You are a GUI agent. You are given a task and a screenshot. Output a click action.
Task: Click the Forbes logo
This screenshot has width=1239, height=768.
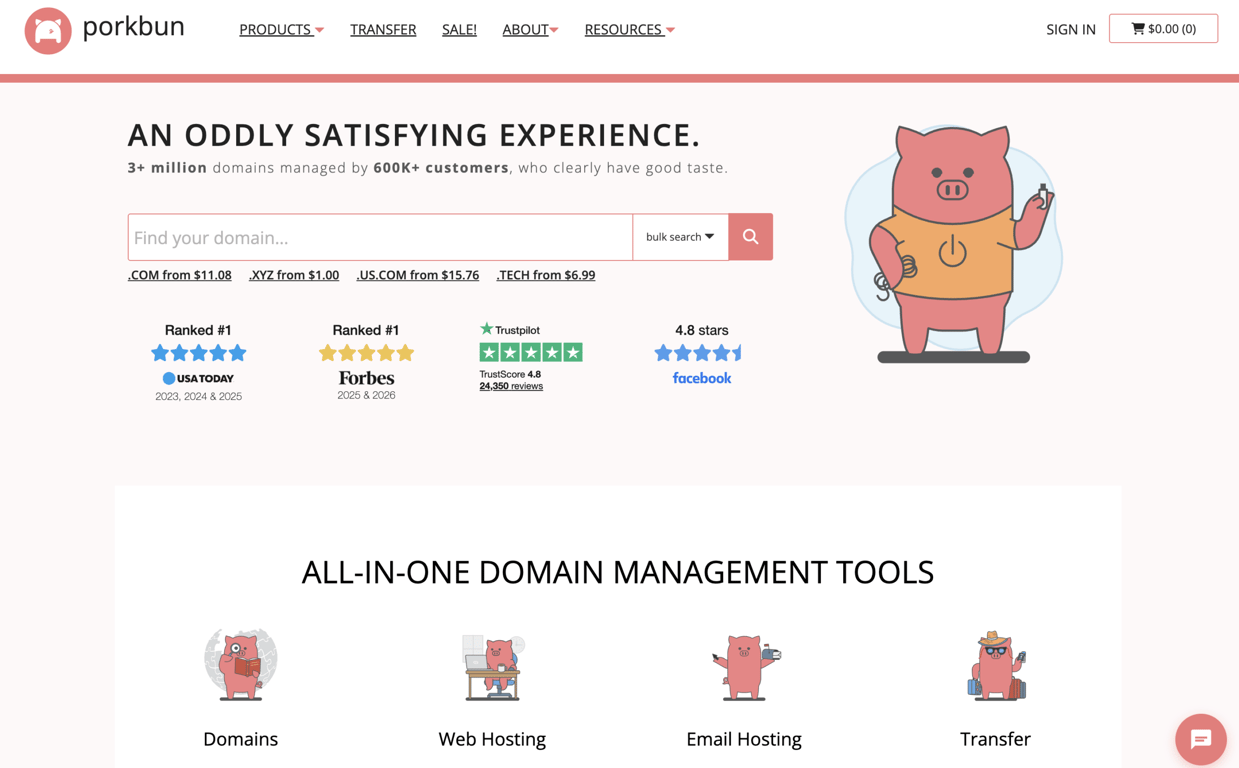coord(366,378)
